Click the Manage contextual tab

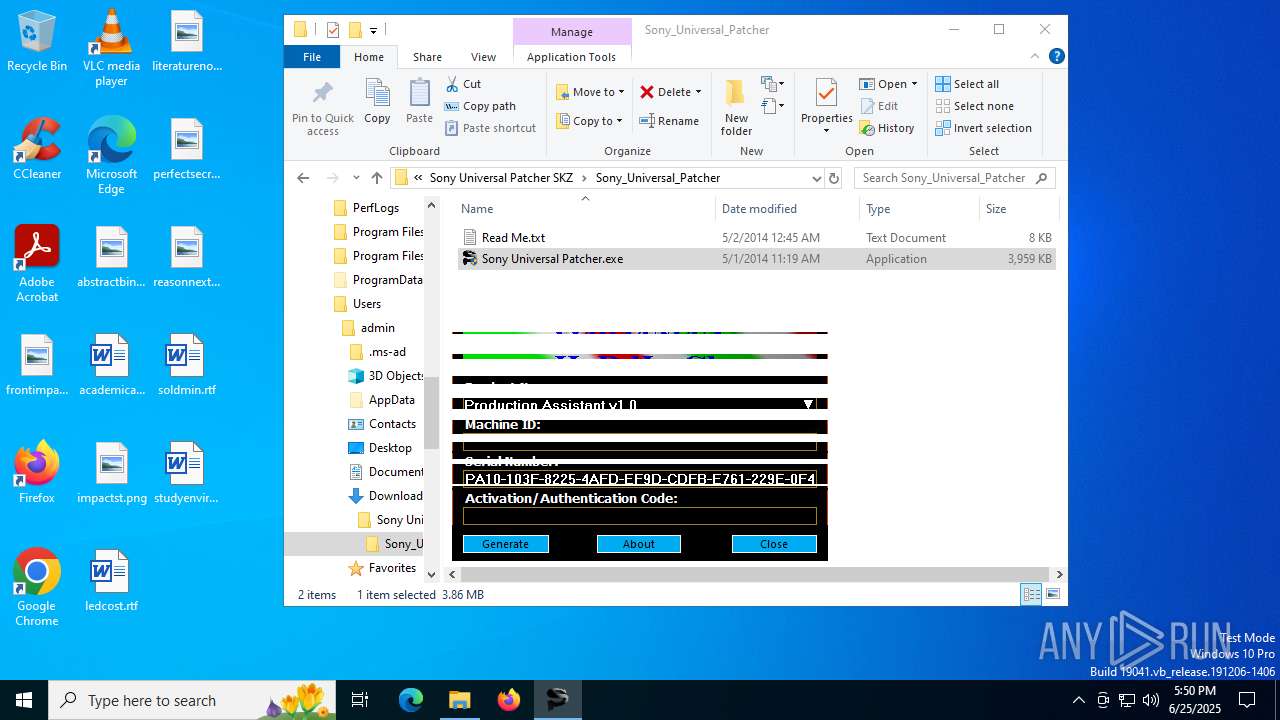click(x=572, y=32)
